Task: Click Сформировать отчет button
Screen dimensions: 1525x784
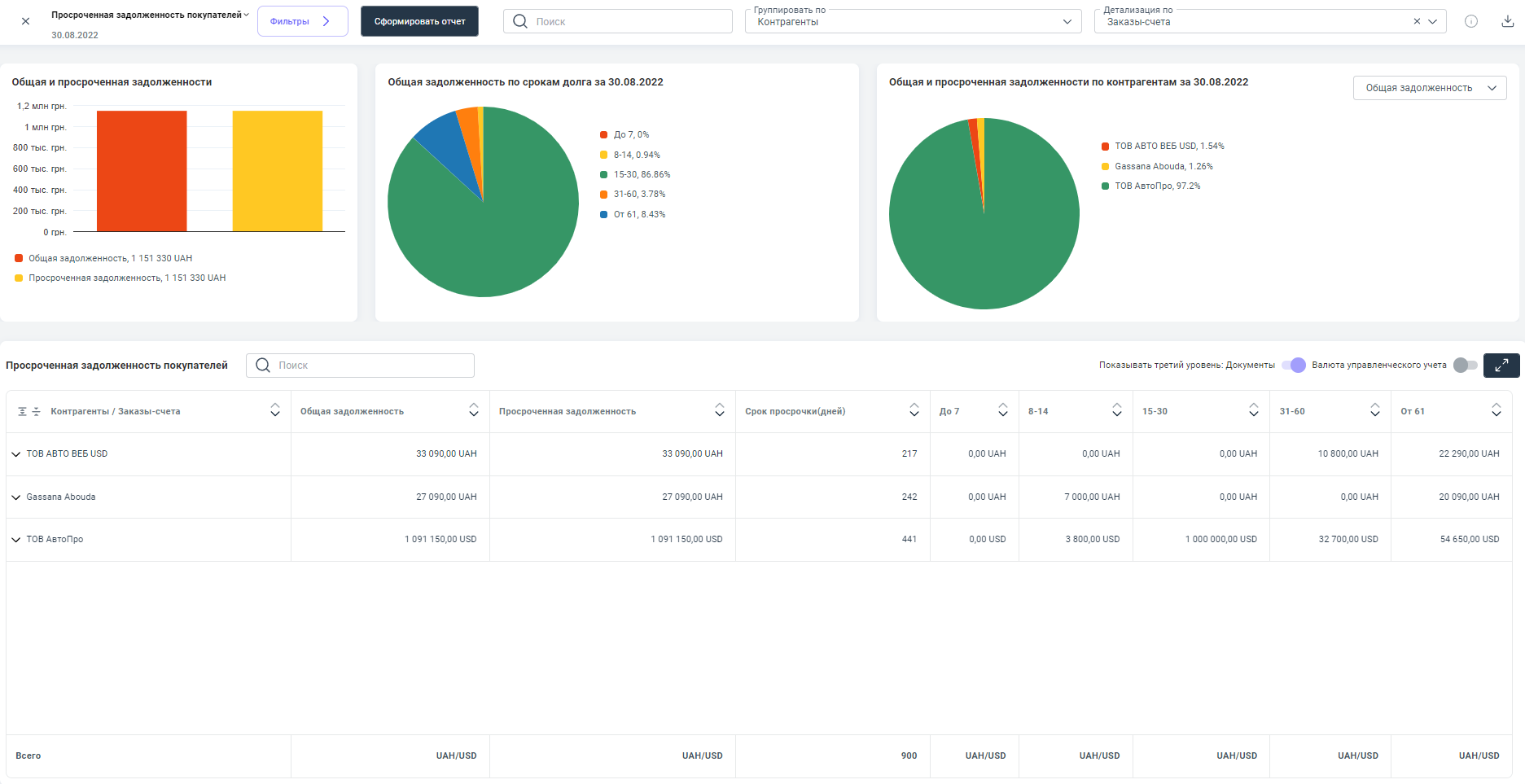Action: 419,21
